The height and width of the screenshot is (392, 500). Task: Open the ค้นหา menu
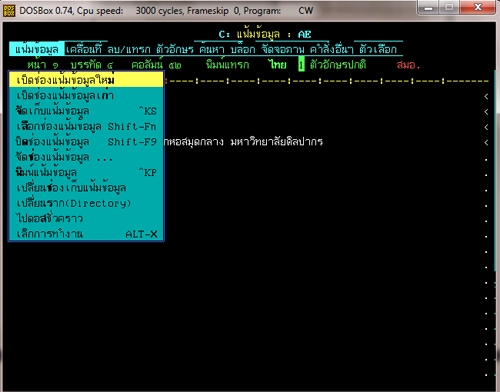pyautogui.click(x=212, y=49)
